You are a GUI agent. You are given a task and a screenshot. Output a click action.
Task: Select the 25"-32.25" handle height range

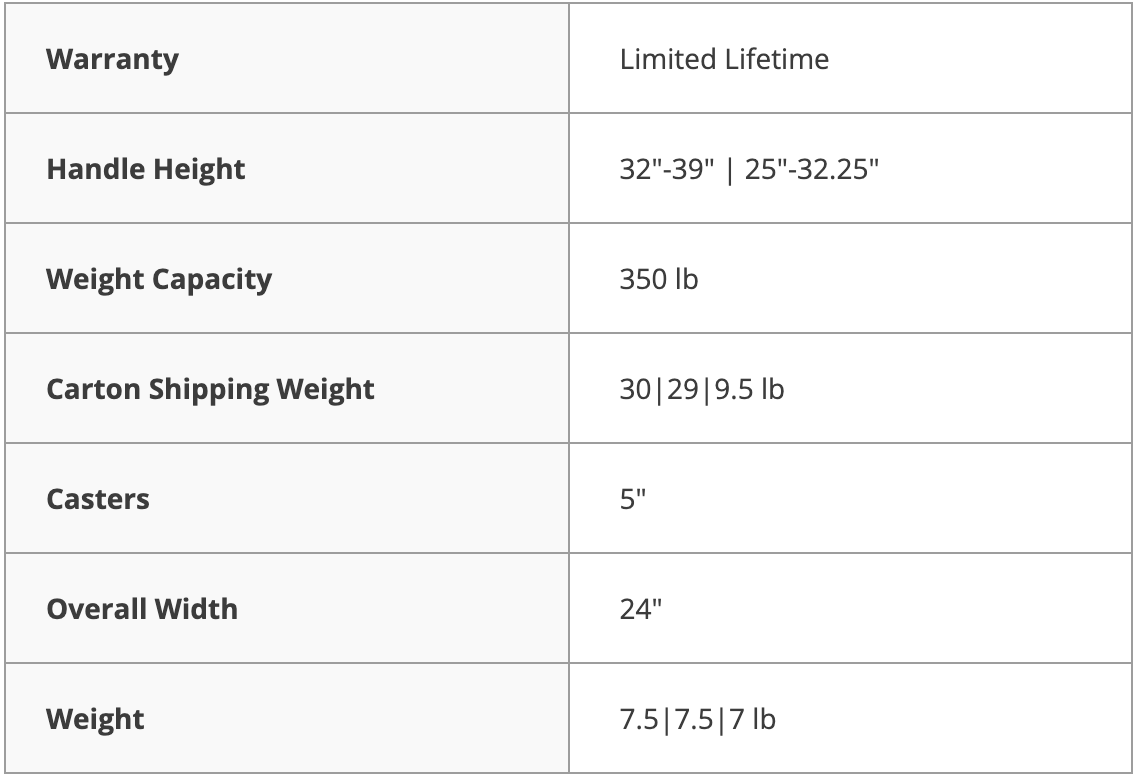811,169
